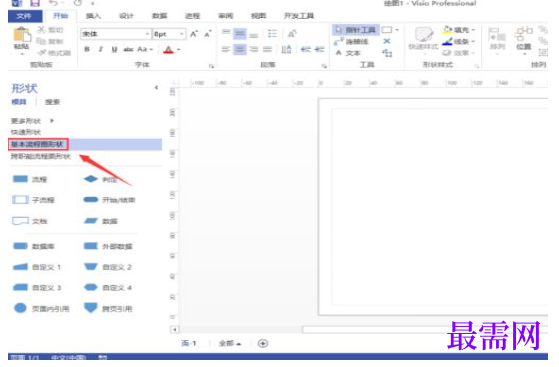The width and height of the screenshot is (559, 367).
Task: Click the Process (流程) shape
Action: [30, 179]
